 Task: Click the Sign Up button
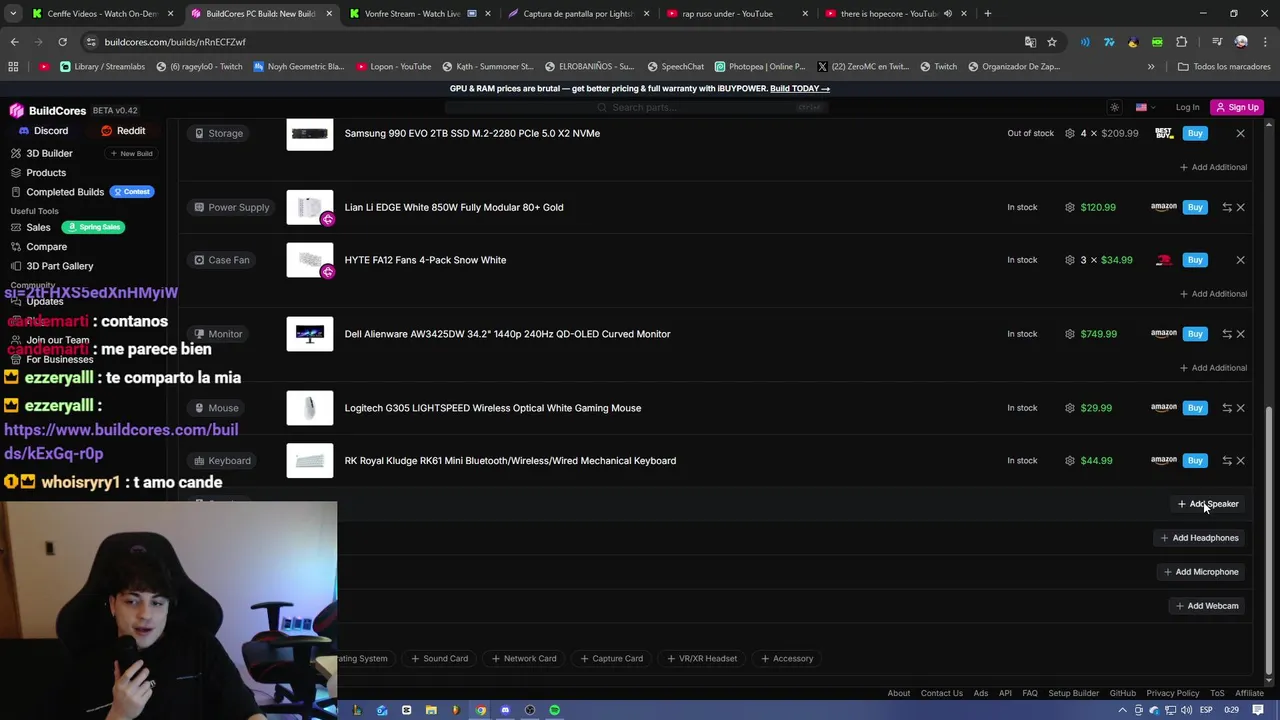(x=1237, y=107)
